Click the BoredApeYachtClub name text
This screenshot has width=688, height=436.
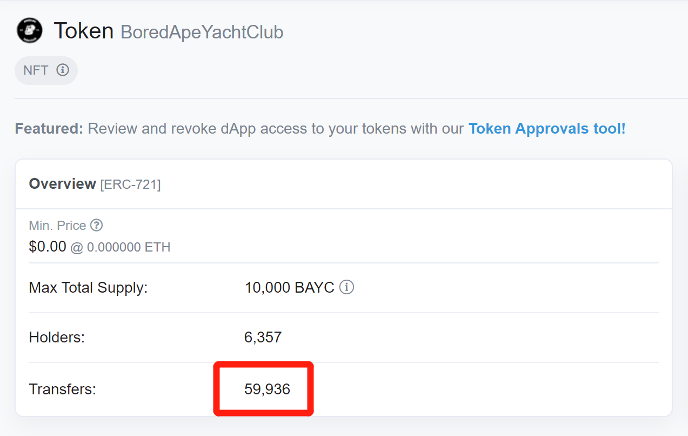click(202, 33)
